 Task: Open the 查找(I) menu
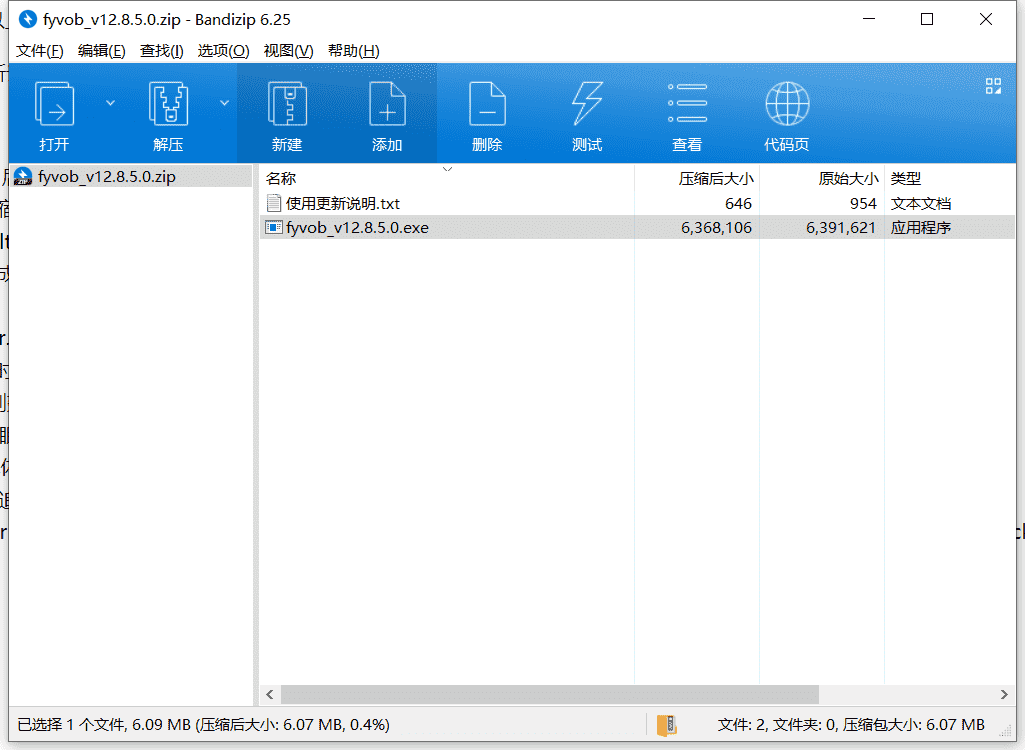point(161,51)
